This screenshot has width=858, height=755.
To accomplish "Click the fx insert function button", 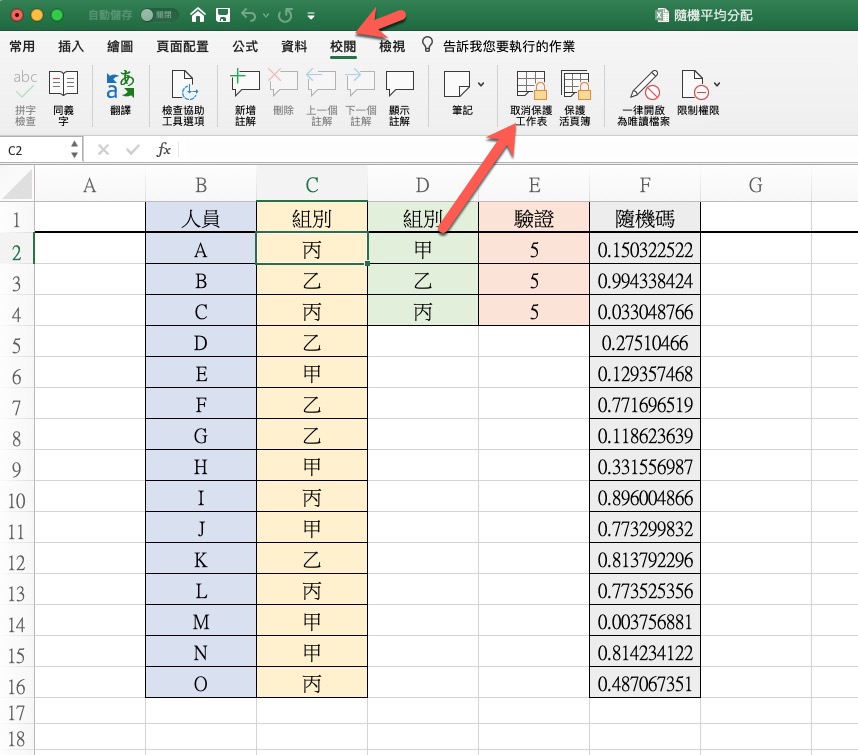I will (x=164, y=150).
